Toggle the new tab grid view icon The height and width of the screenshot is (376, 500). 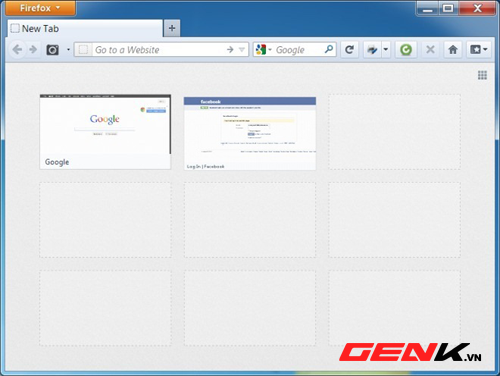click(482, 75)
